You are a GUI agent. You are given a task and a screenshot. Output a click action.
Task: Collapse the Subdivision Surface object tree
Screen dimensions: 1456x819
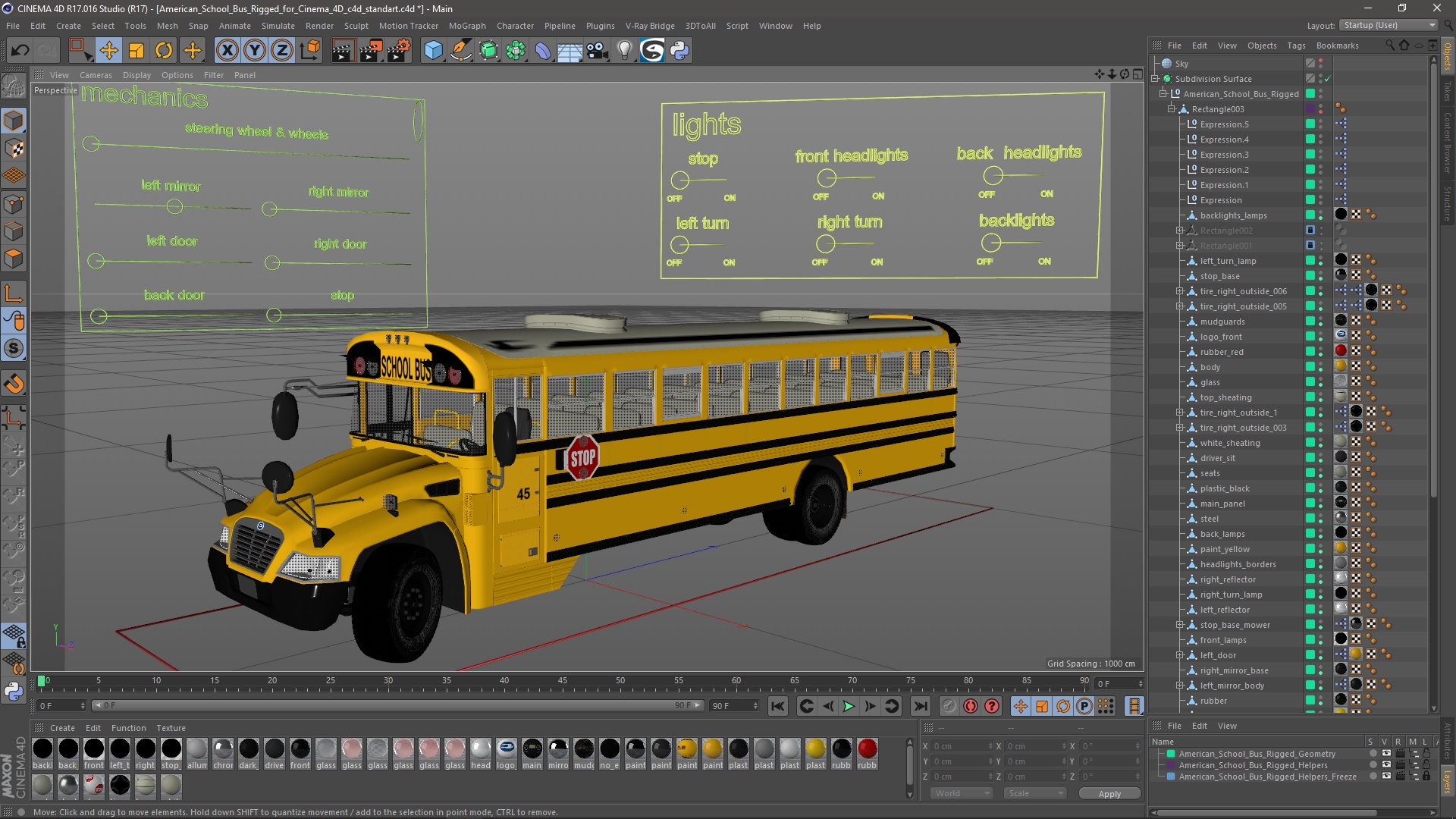[1155, 79]
